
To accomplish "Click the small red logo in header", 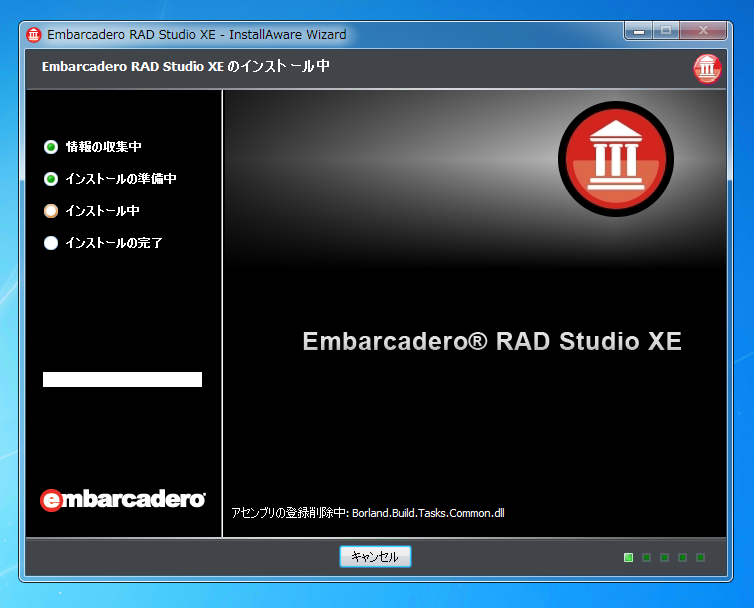I will (707, 69).
